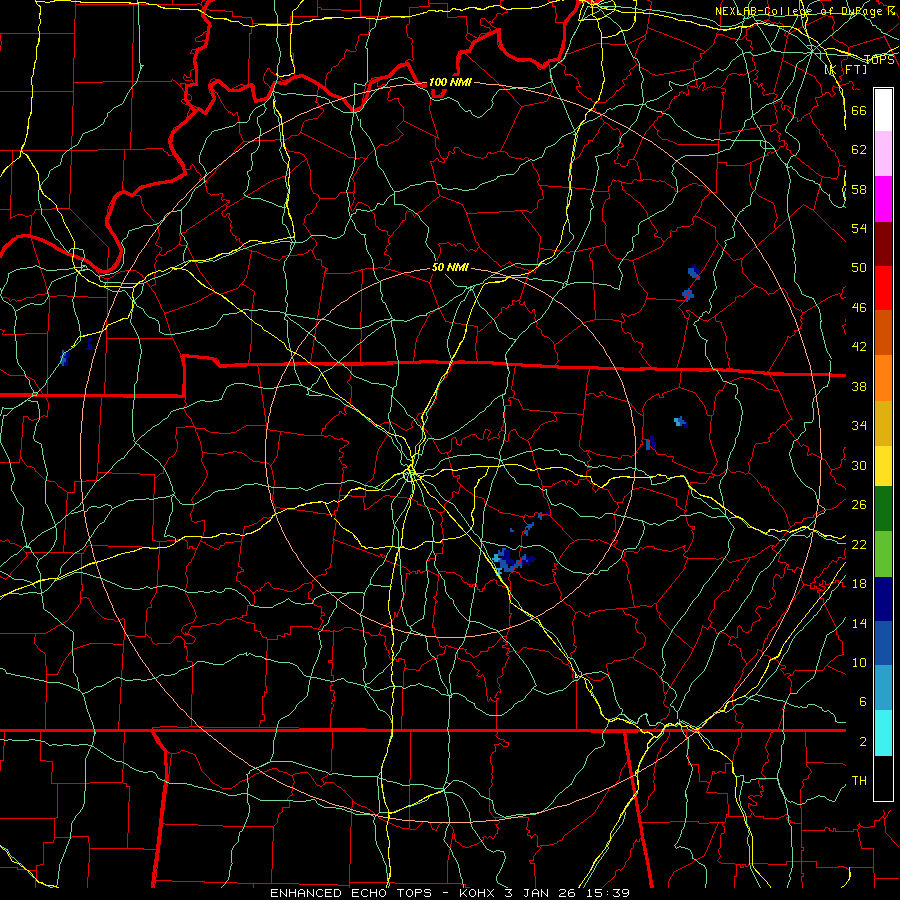Click the isolated blue echo near the map's west edge

(x=65, y=358)
